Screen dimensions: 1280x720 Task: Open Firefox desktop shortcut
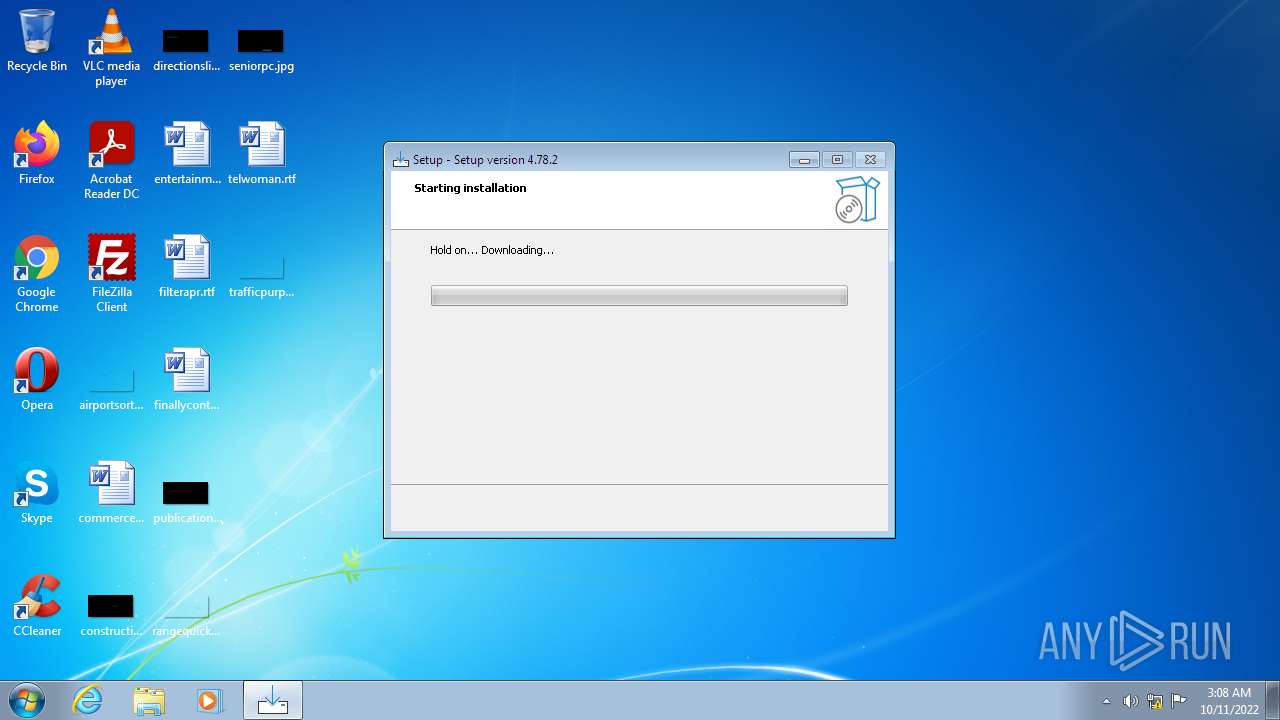tap(37, 154)
